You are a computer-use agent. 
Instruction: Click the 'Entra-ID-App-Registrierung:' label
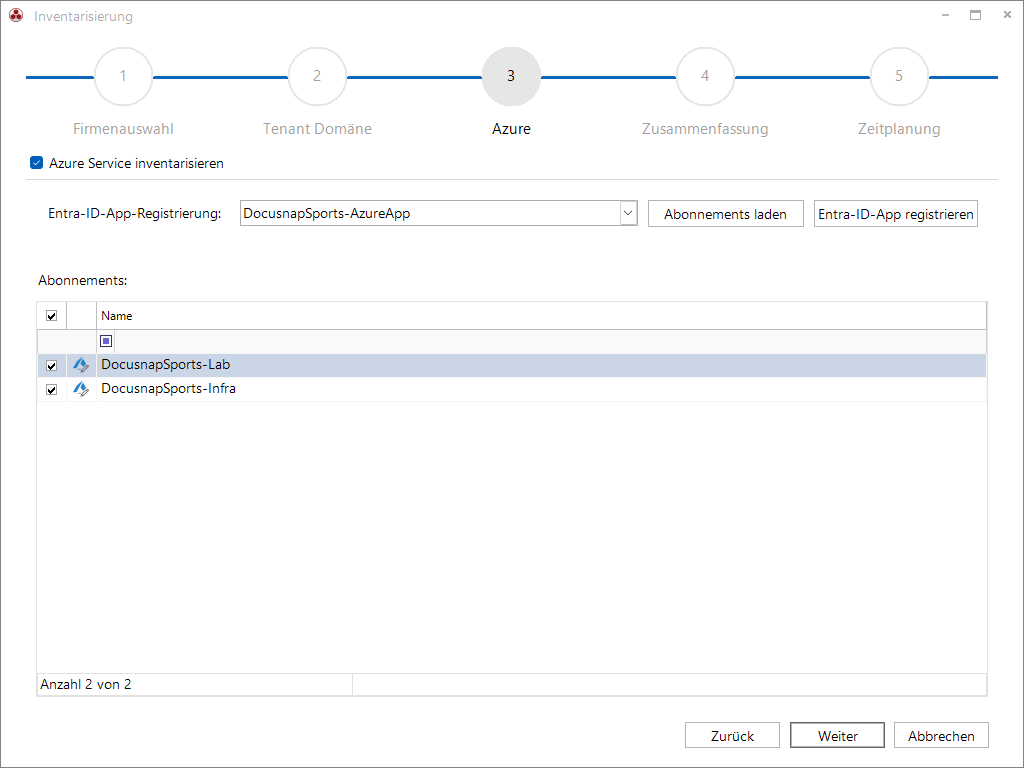pos(135,214)
